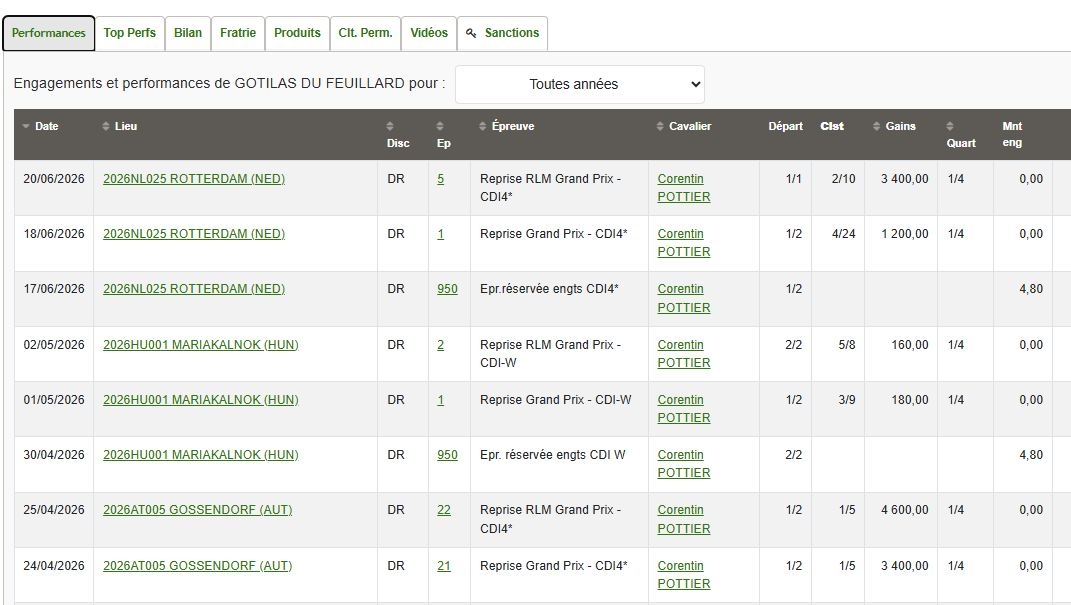Viewport: 1071px width, 605px height.
Task: Click the gavel icon beside Sanctions
Action: (x=471, y=33)
